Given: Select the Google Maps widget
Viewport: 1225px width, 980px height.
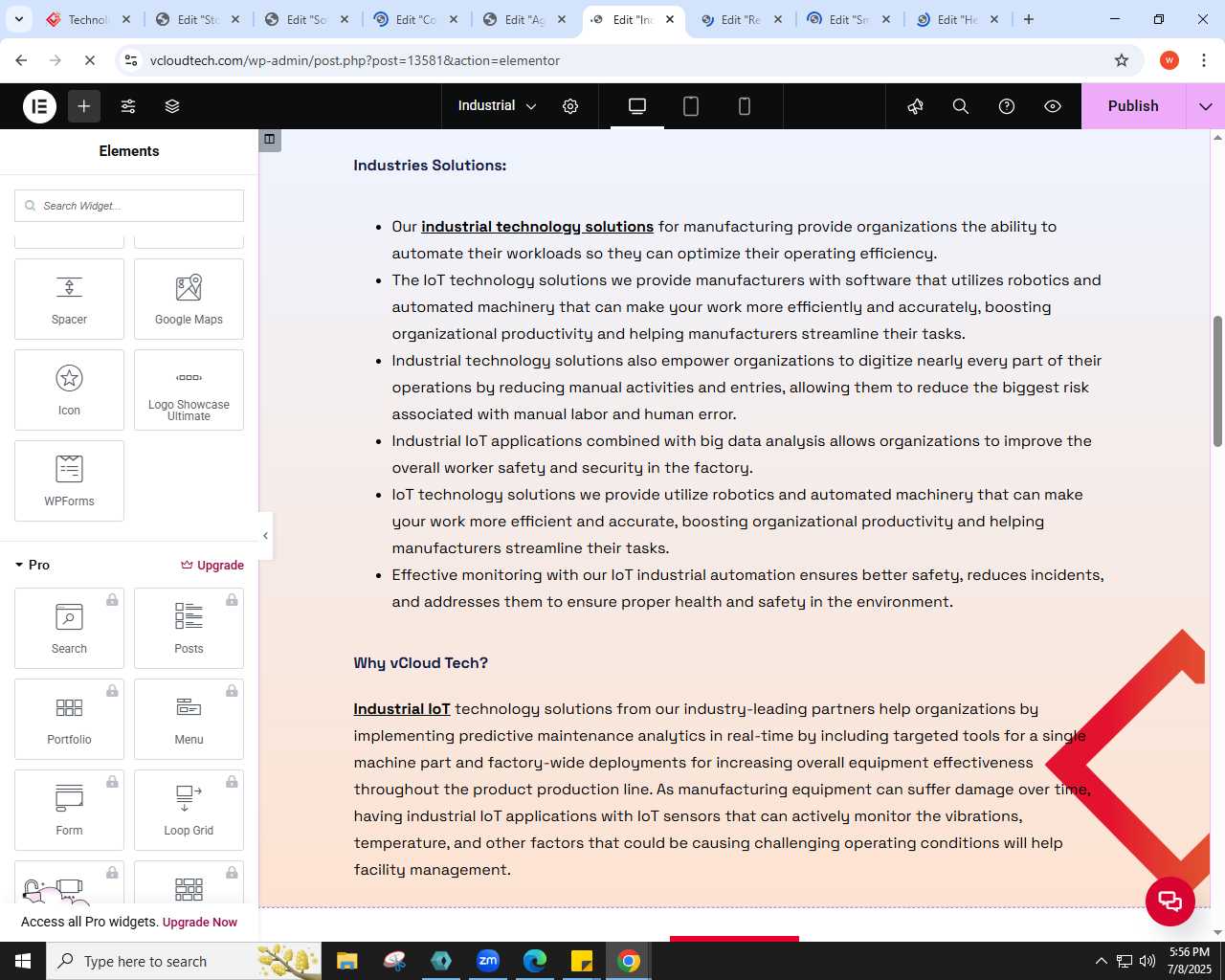Looking at the screenshot, I should click(189, 299).
